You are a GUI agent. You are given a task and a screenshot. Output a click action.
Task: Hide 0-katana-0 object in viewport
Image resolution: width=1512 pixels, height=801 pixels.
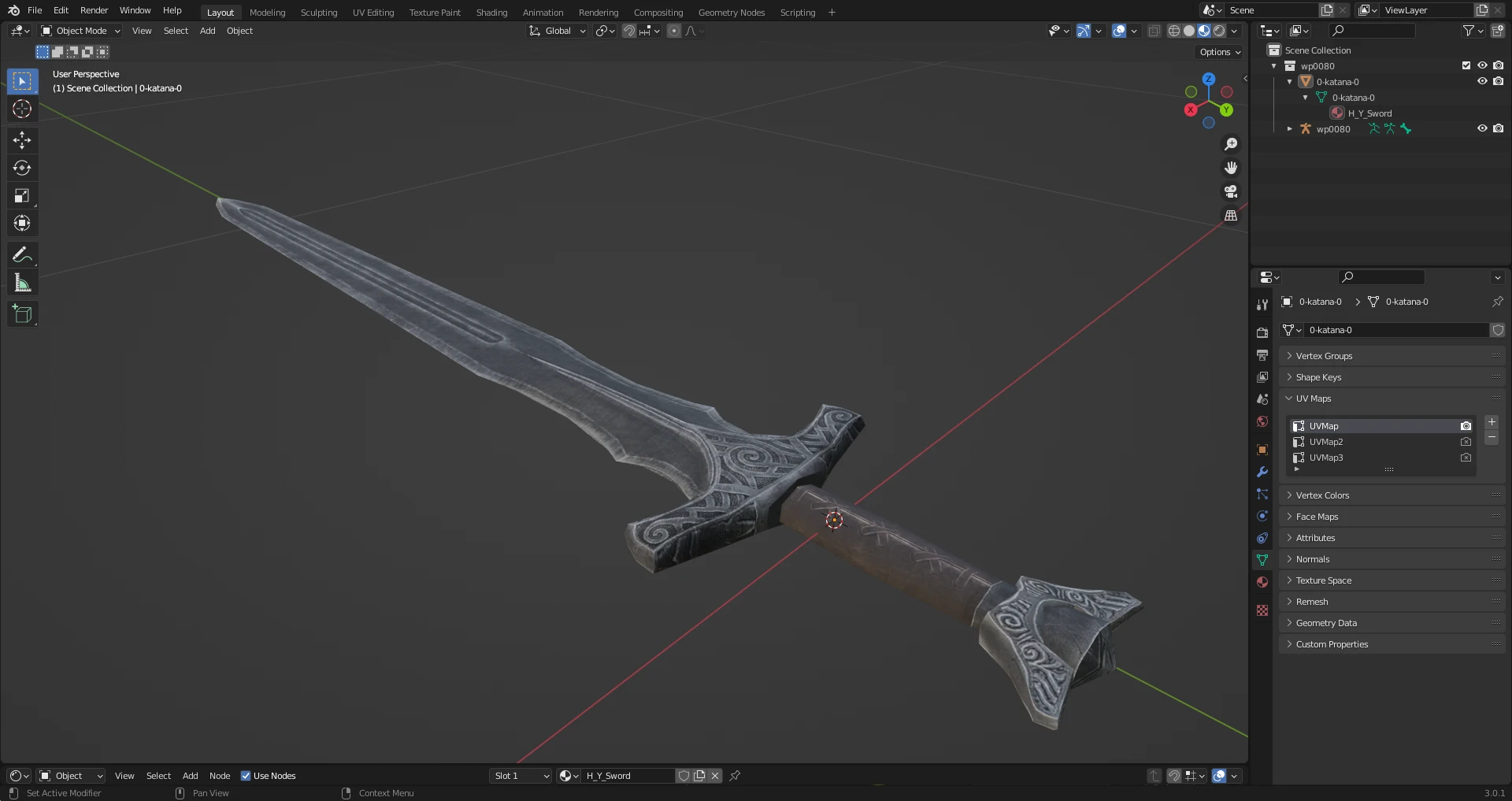pyautogui.click(x=1482, y=81)
